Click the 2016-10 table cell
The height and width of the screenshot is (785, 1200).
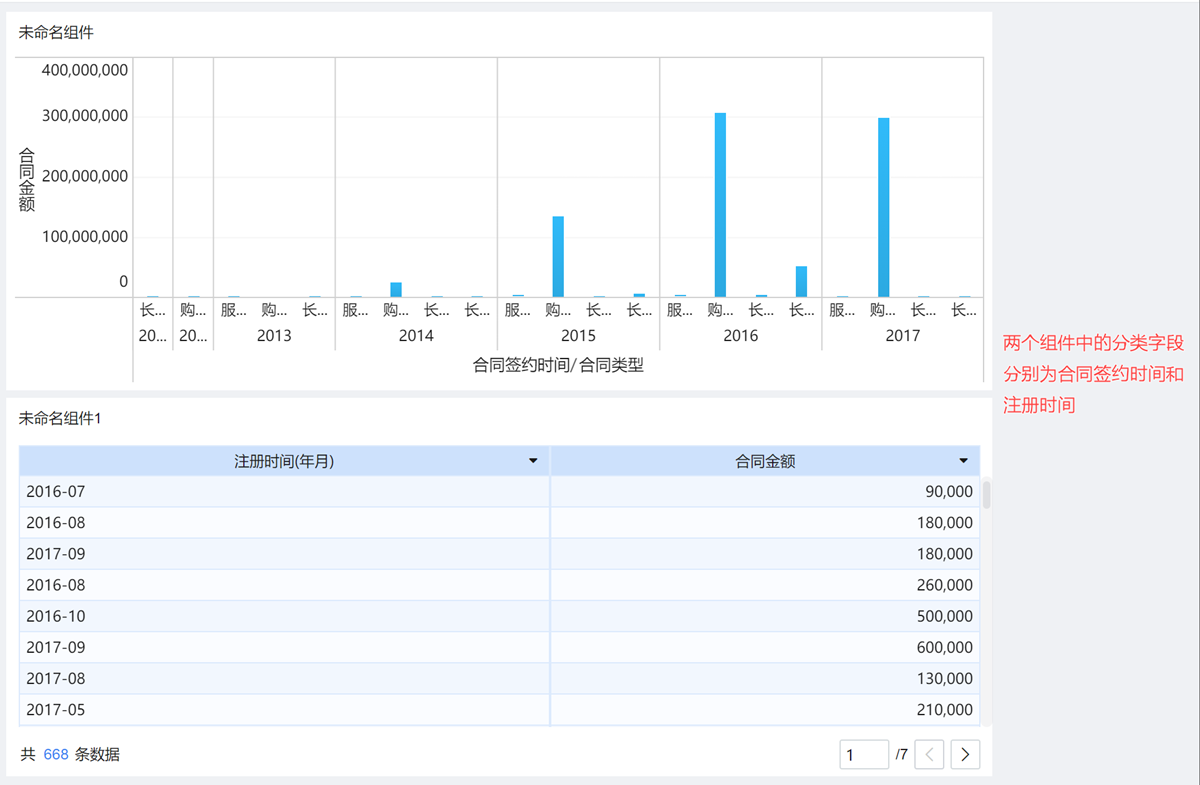pyautogui.click(x=284, y=616)
